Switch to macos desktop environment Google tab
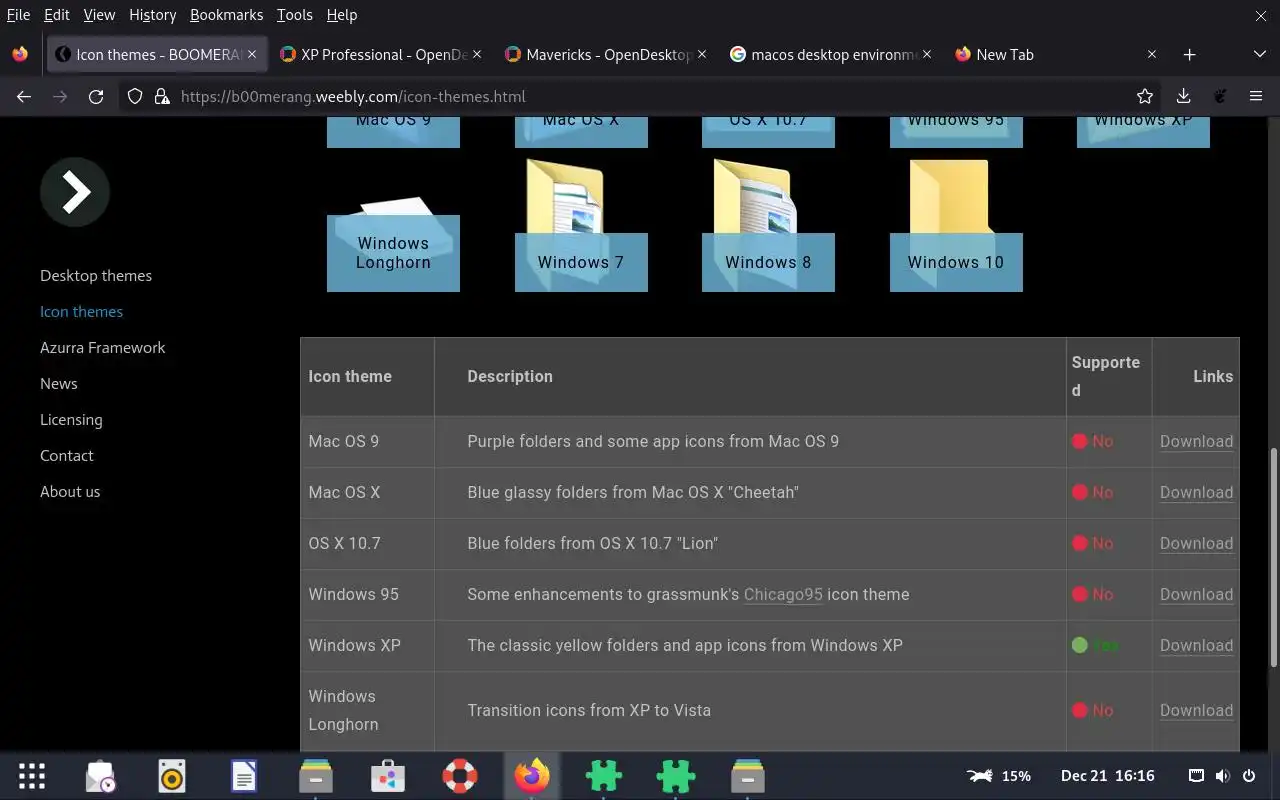This screenshot has width=1280, height=800. tap(830, 54)
